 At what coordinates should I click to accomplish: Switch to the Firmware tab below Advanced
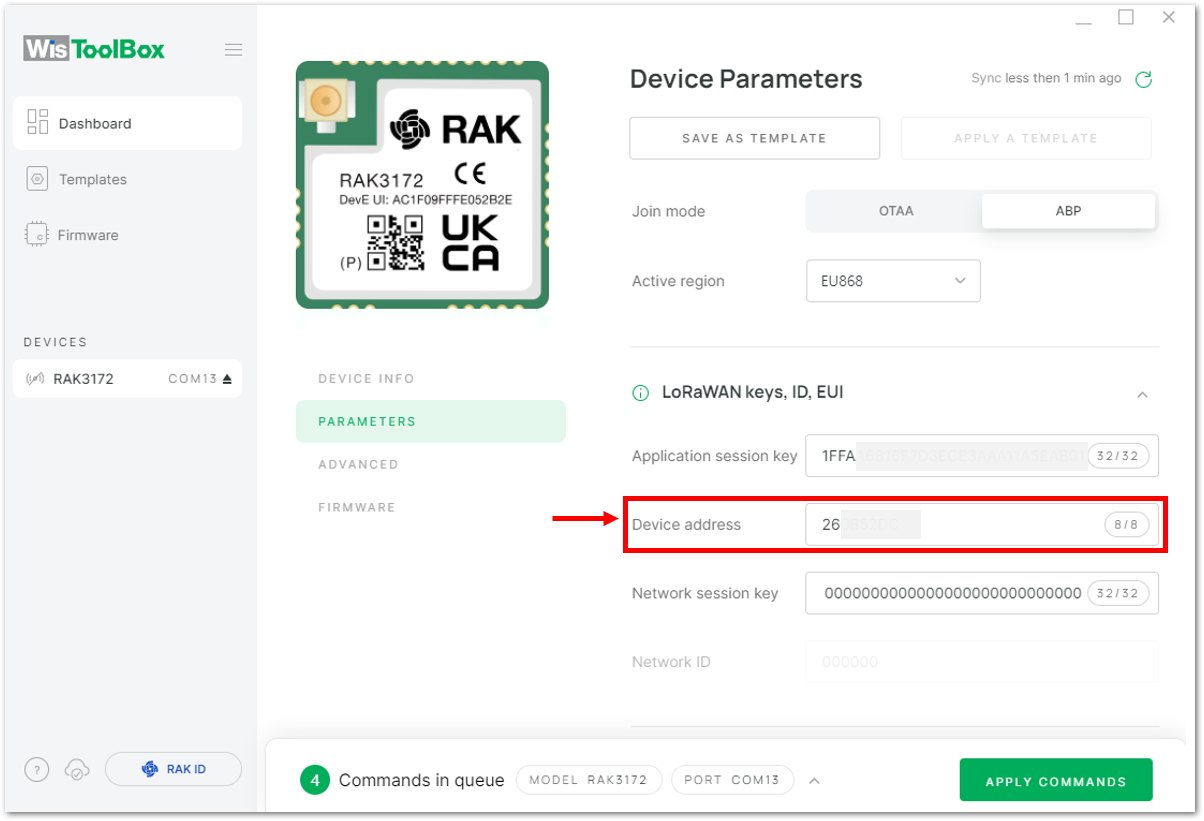[x=357, y=507]
